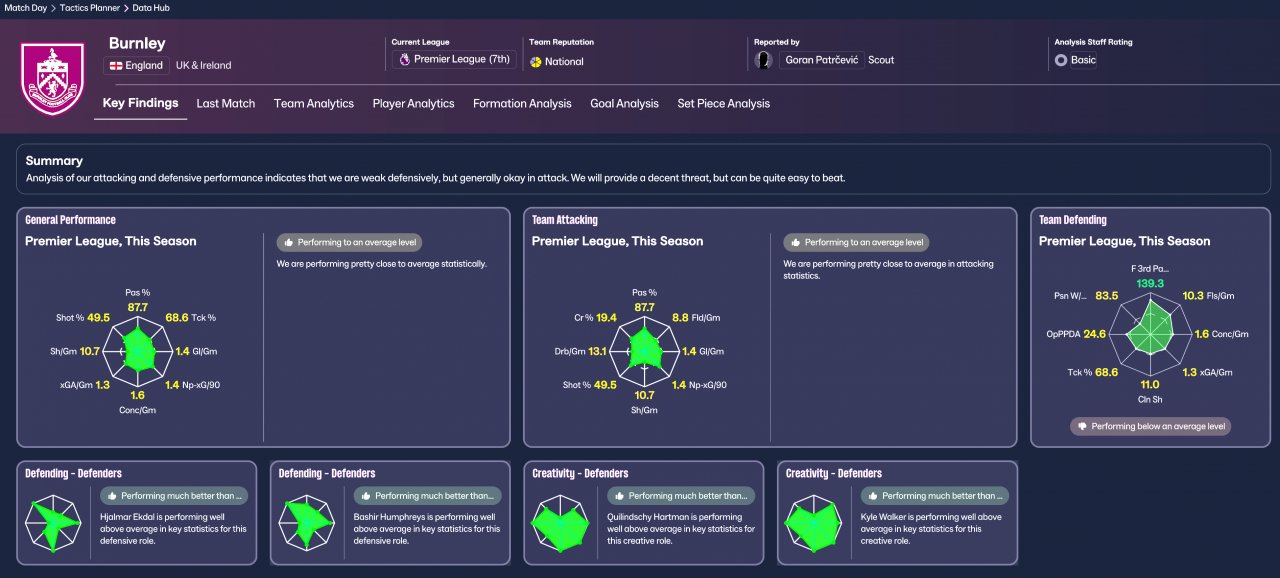Screen dimensions: 1280x578
Task: Click the England nation button
Action: (136, 65)
